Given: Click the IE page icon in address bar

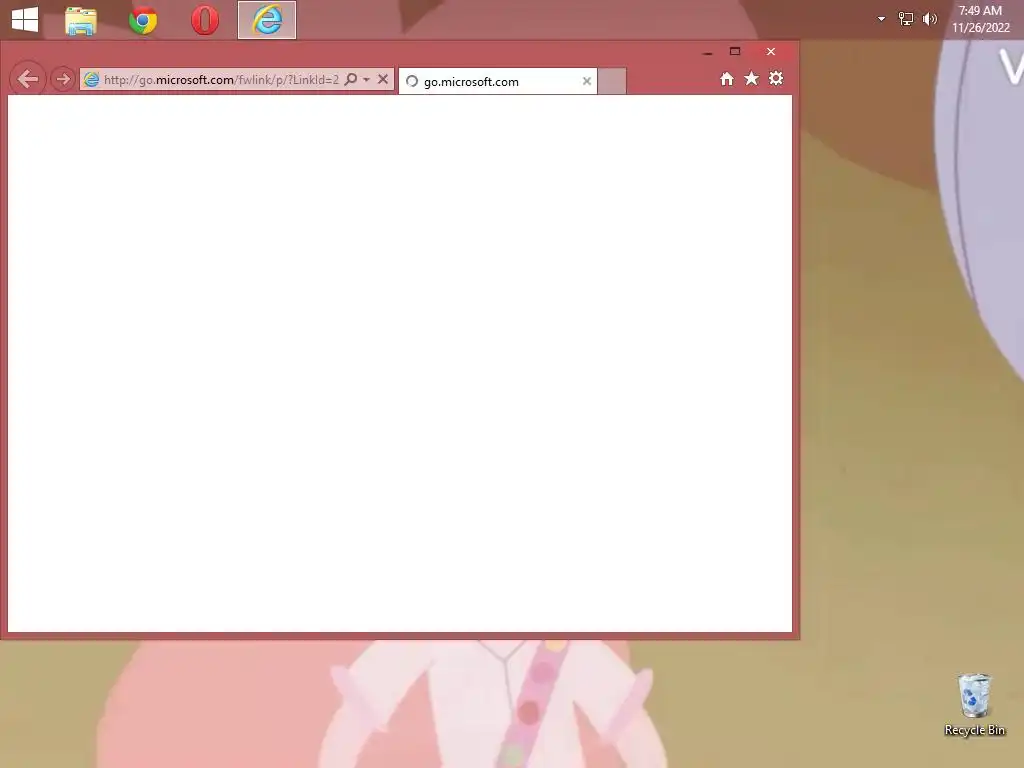Looking at the screenshot, I should 91,80.
